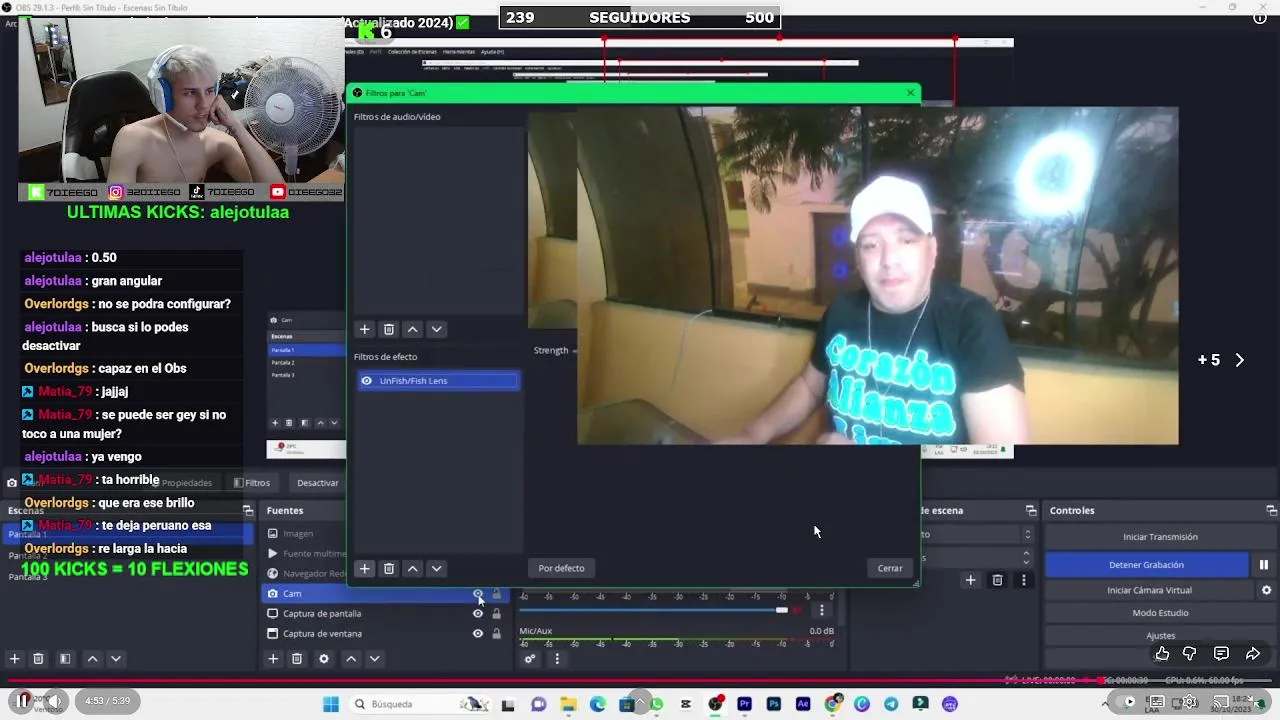Click Desactivar in source toolbar

coord(317,483)
